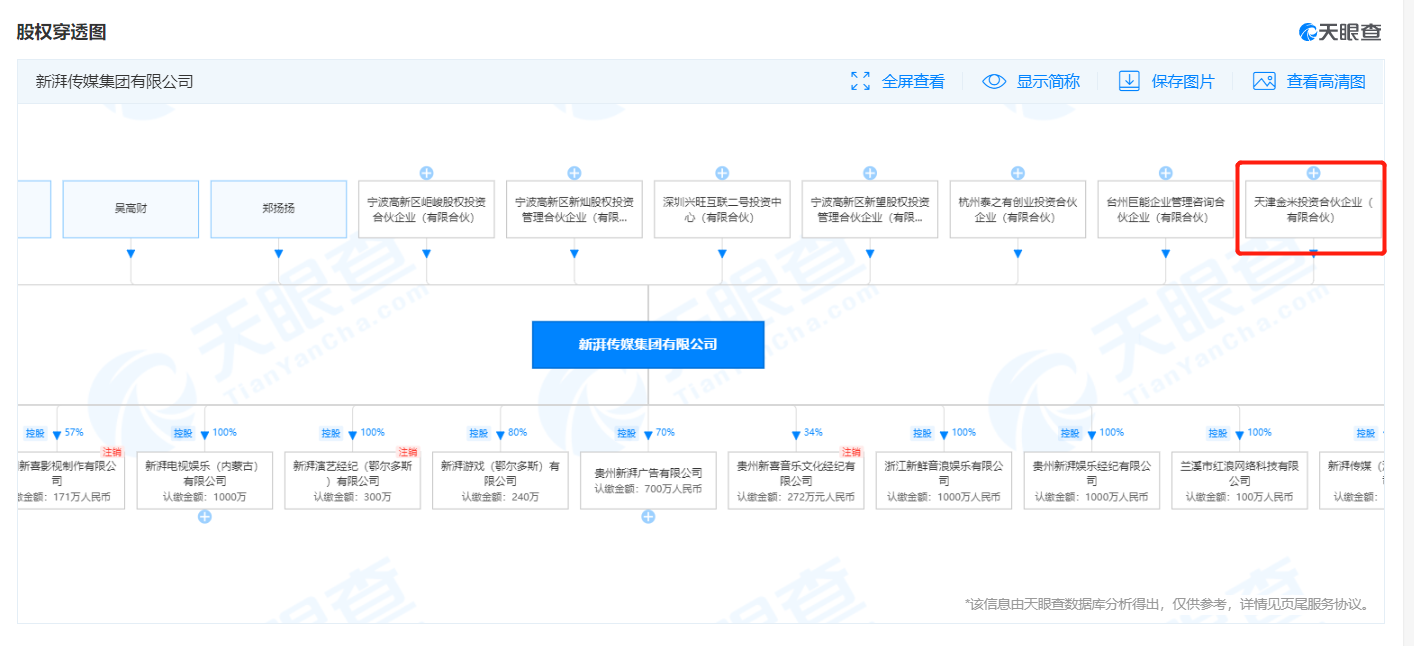Viewport: 1414px width, 646px height.
Task: Select shareholder node 吴高财
Action: 130,209
